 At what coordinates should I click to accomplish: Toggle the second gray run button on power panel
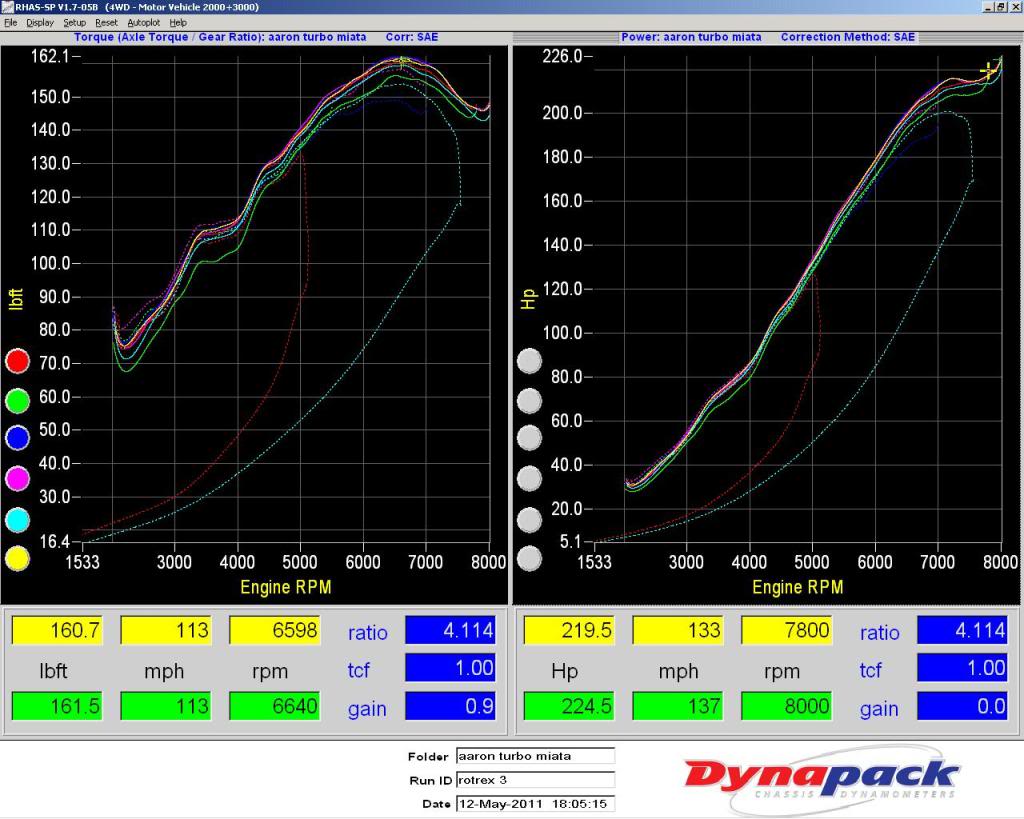[x=530, y=399]
